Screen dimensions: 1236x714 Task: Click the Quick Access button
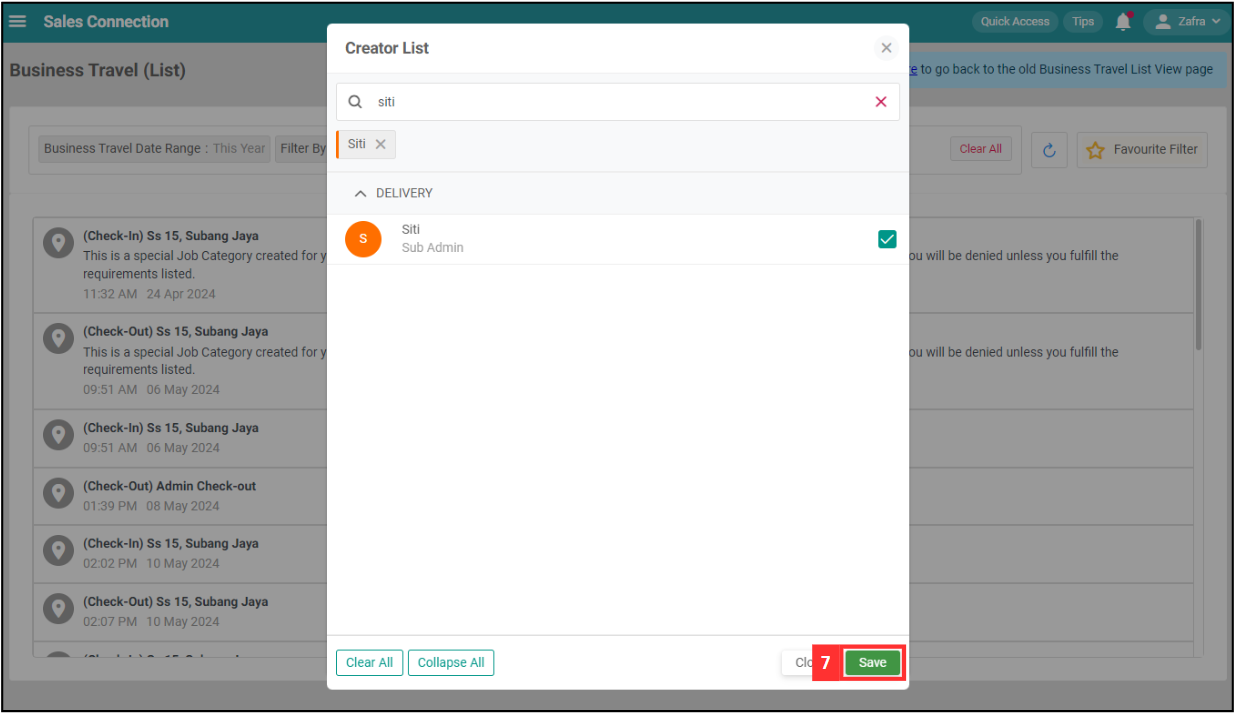1015,21
